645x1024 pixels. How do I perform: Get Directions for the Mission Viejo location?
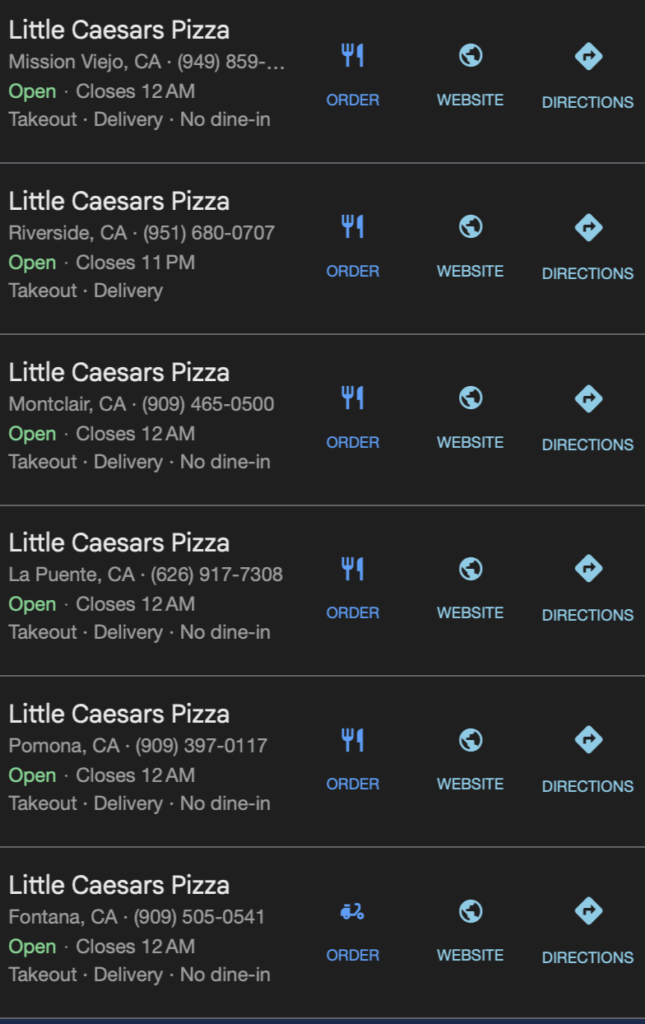click(x=588, y=56)
